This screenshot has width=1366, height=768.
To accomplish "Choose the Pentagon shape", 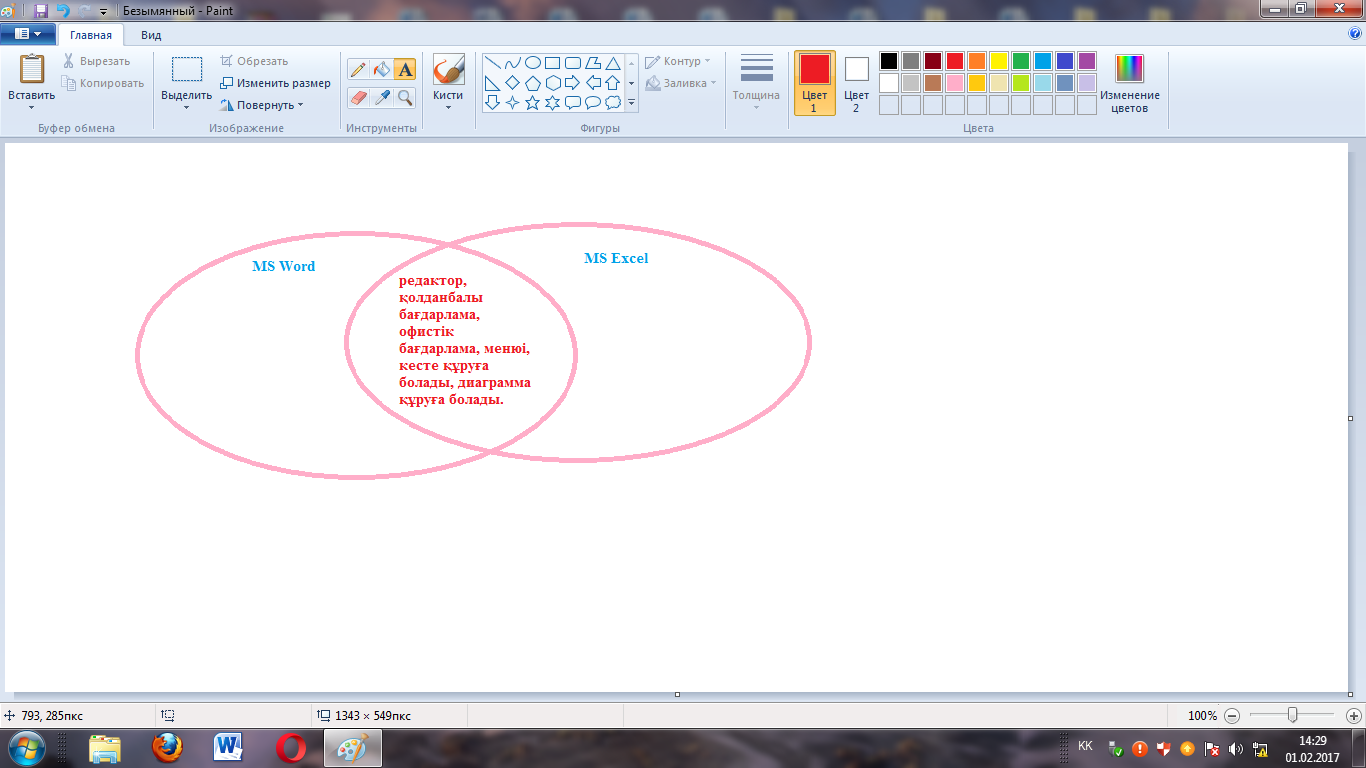I will (533, 82).
